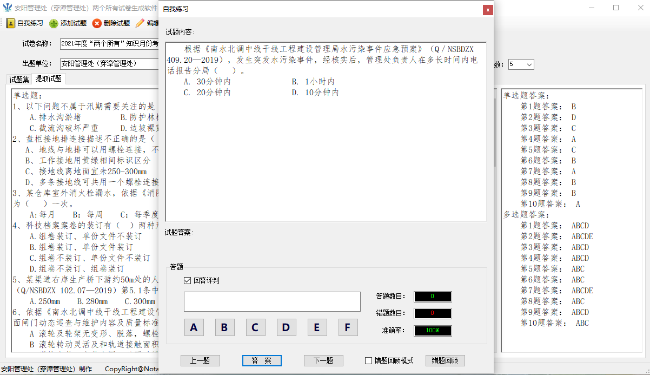Choose answer letter F button

(347, 327)
